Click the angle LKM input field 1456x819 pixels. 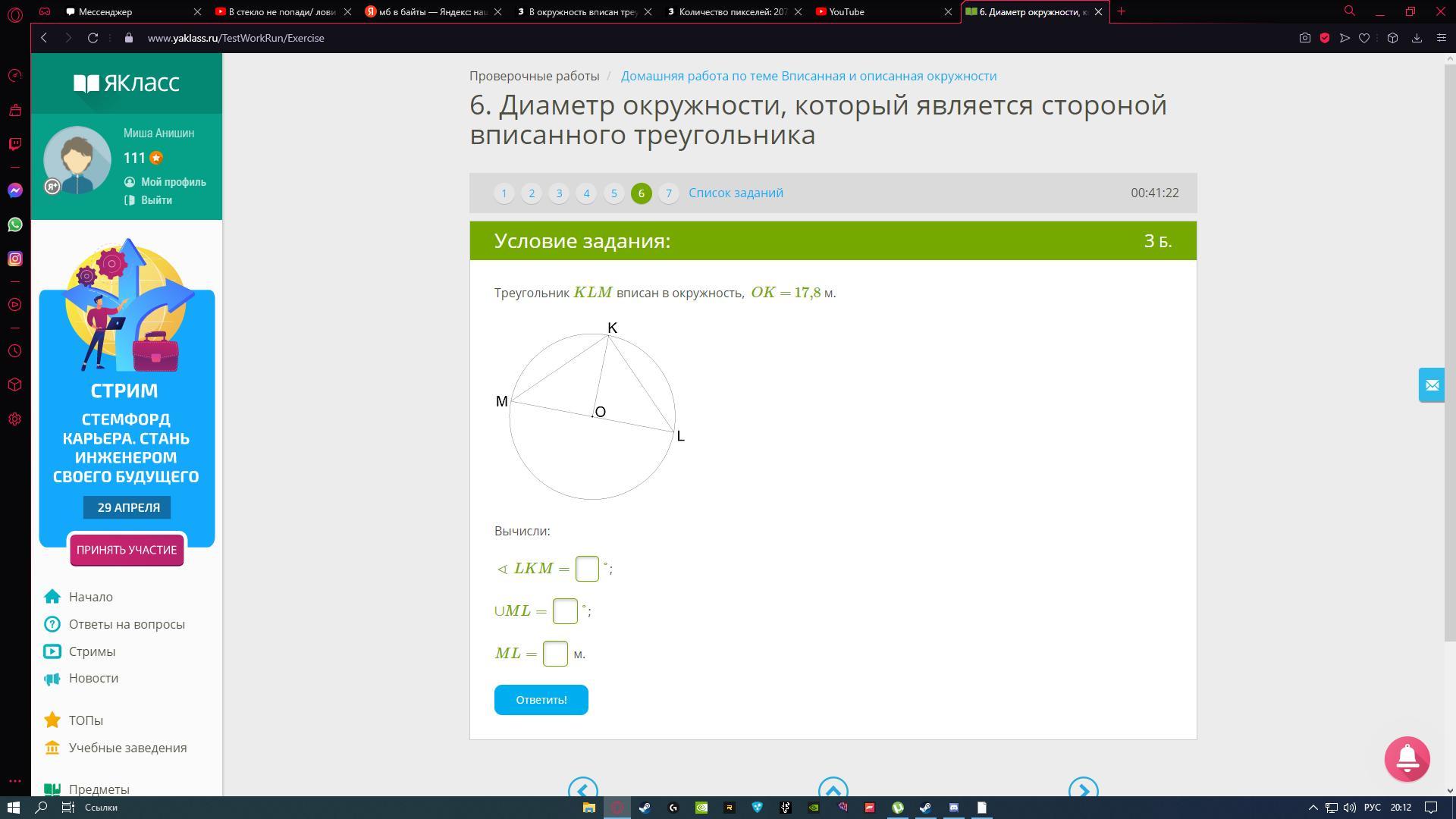pyautogui.click(x=587, y=569)
